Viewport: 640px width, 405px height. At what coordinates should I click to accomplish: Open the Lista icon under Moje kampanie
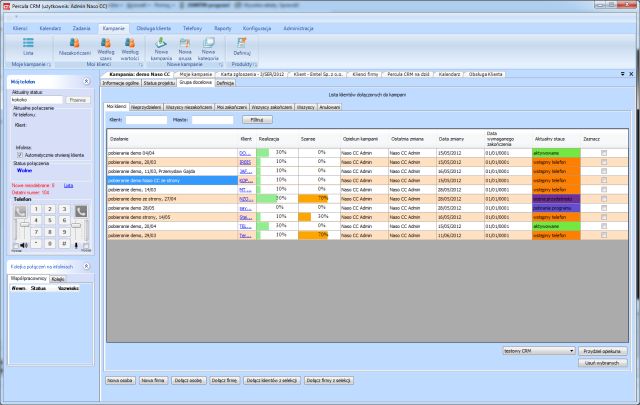click(28, 46)
